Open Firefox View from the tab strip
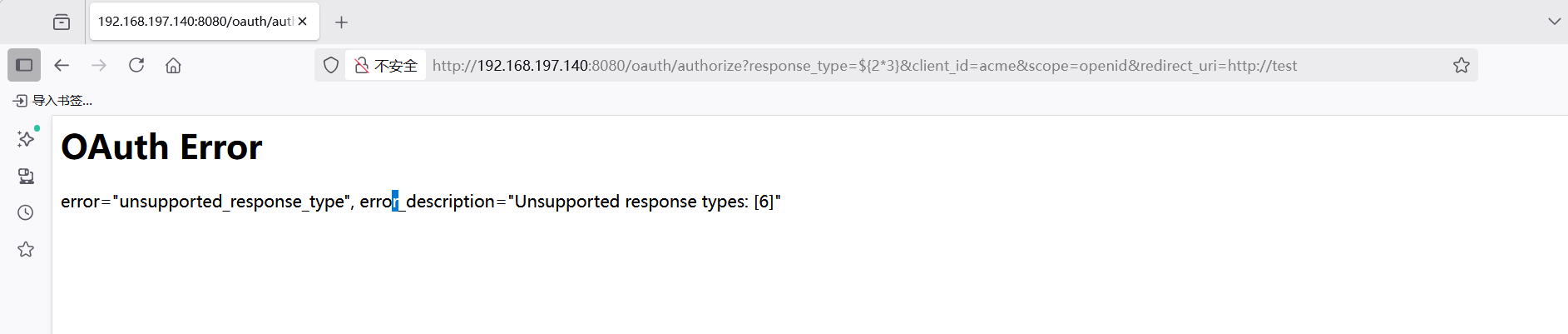The image size is (1568, 334). (x=62, y=22)
